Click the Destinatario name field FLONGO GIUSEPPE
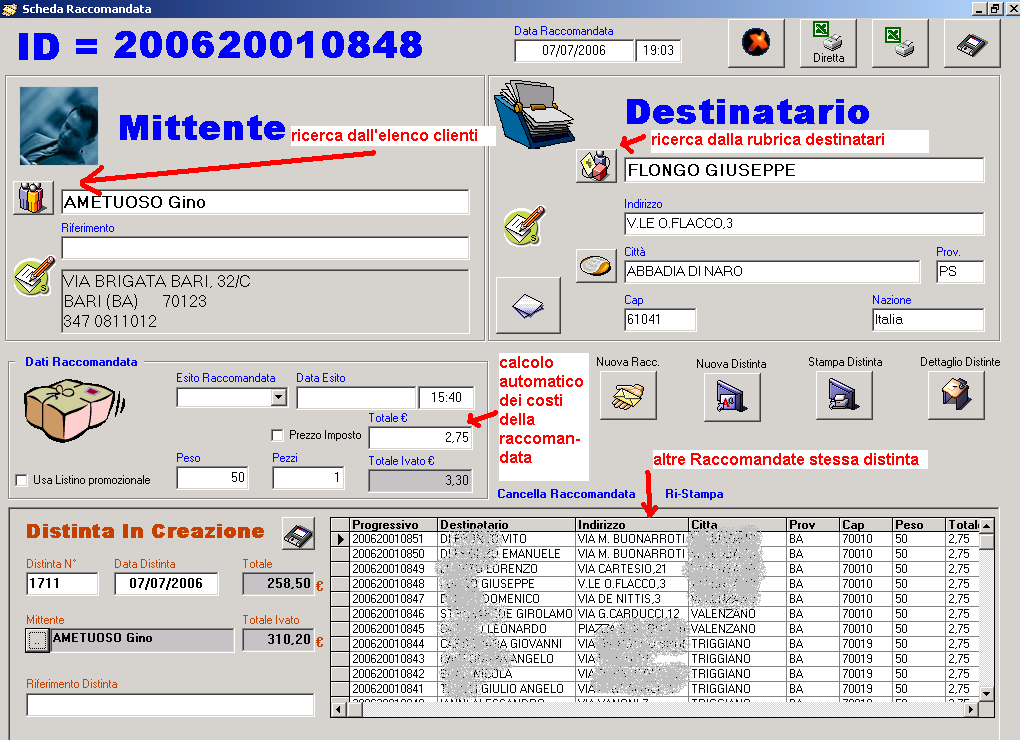This screenshot has height=740, width=1020. coord(804,170)
